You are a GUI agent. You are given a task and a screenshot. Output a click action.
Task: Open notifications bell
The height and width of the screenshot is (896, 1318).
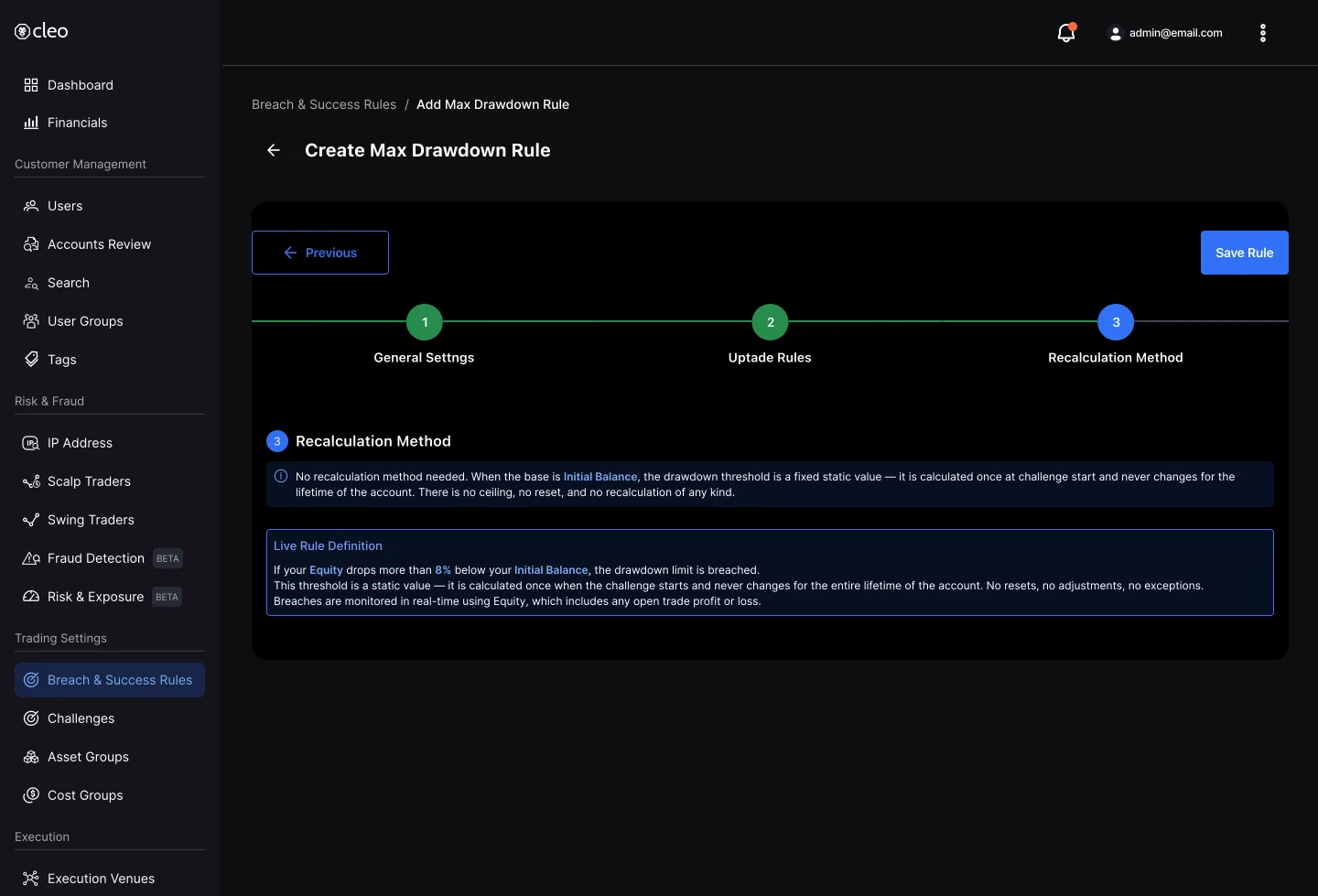point(1066,33)
